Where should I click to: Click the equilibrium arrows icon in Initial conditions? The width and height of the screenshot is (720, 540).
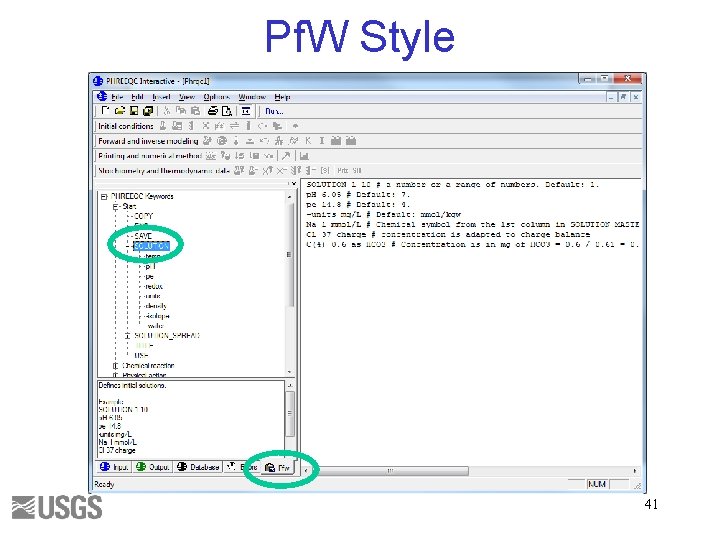[x=234, y=126]
